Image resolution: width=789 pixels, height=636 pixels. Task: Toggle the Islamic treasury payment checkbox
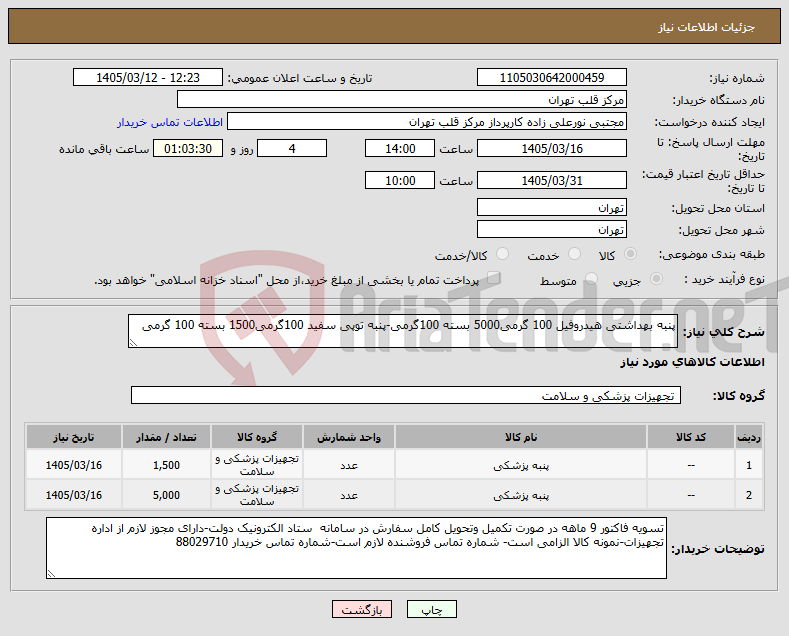(494, 278)
